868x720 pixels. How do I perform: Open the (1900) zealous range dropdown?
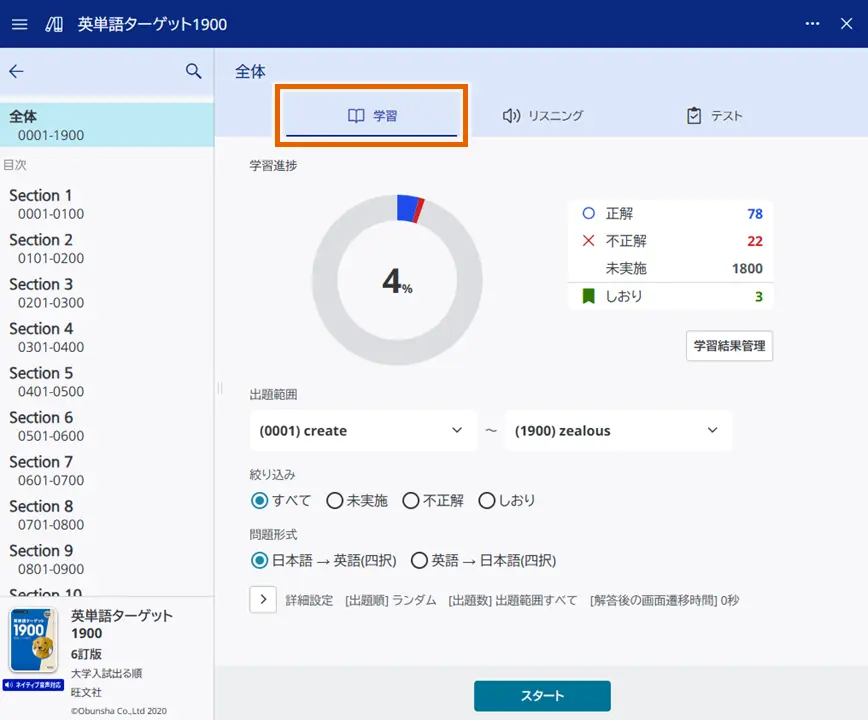617,430
